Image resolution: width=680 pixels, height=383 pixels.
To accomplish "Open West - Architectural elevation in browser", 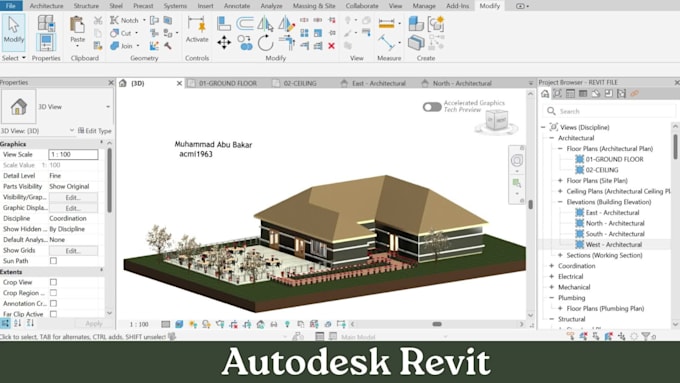I will click(x=613, y=245).
